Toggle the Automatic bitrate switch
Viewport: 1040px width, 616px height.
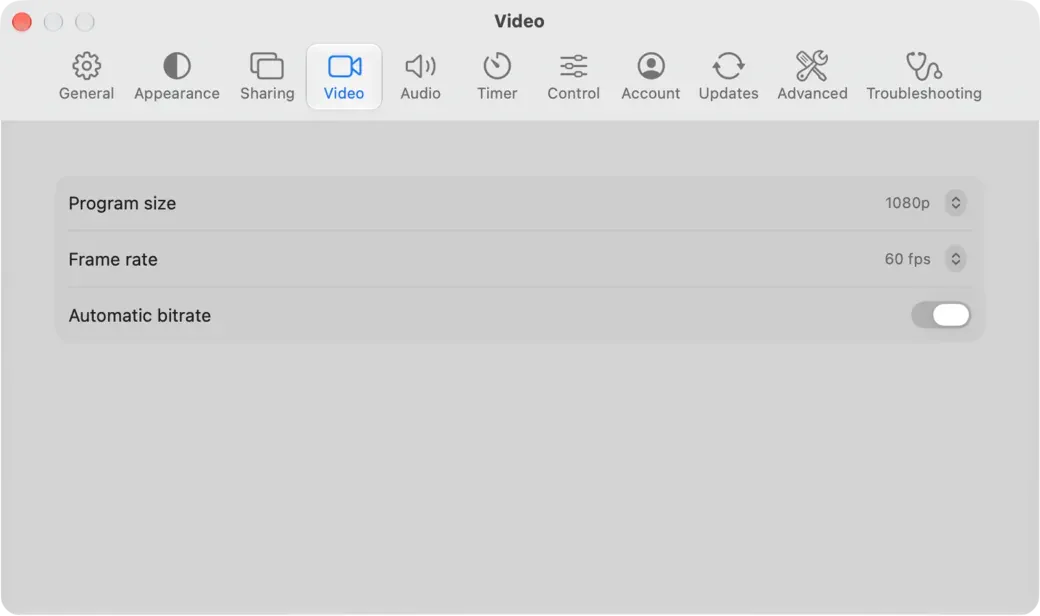pyautogui.click(x=941, y=315)
